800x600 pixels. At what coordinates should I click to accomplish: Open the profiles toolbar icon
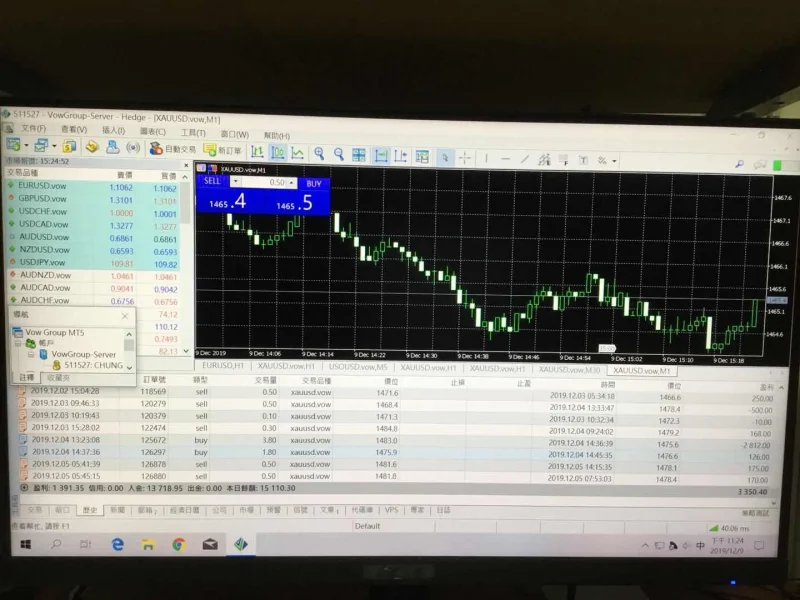tap(41, 145)
